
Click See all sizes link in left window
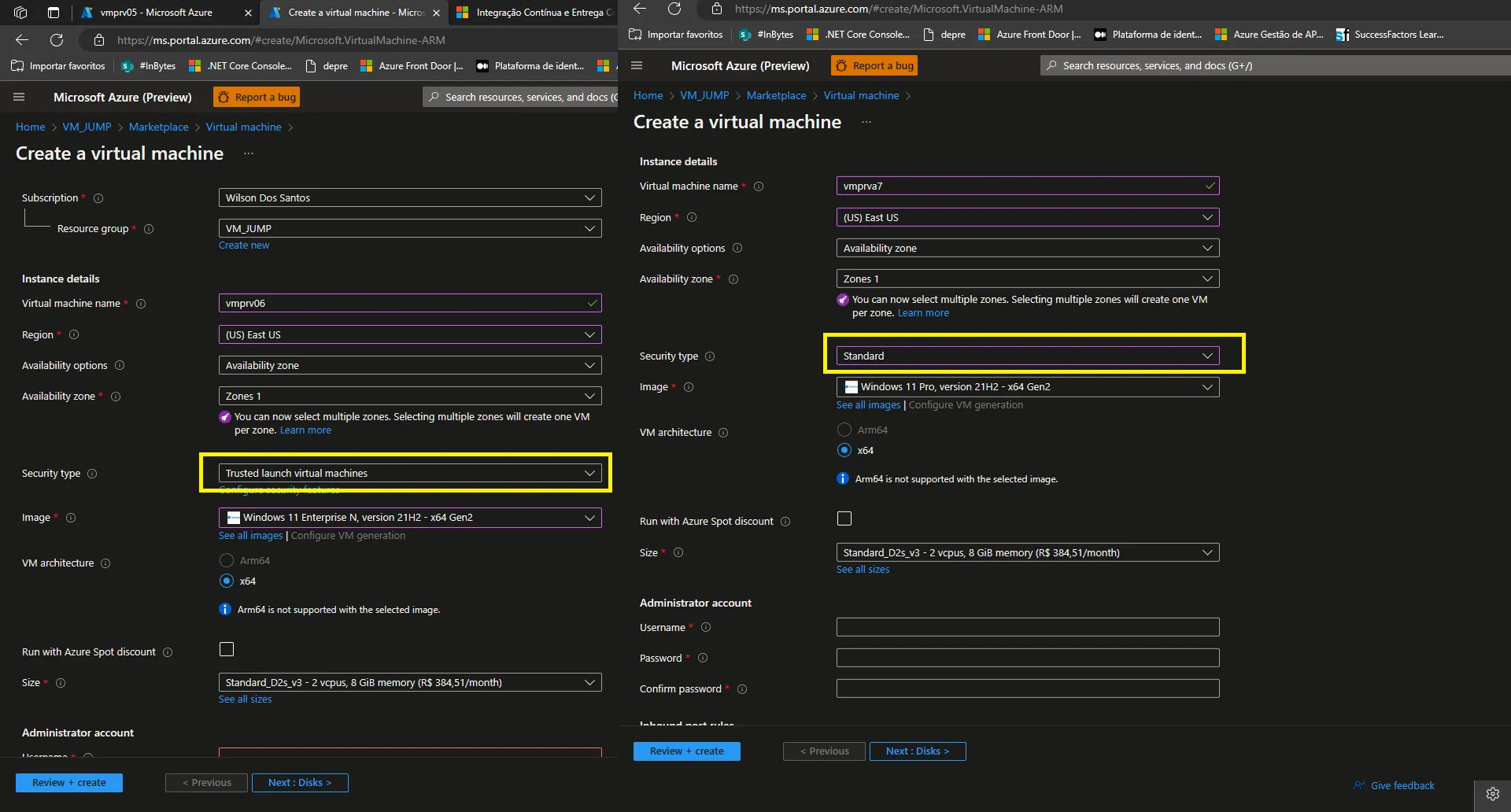click(x=246, y=699)
